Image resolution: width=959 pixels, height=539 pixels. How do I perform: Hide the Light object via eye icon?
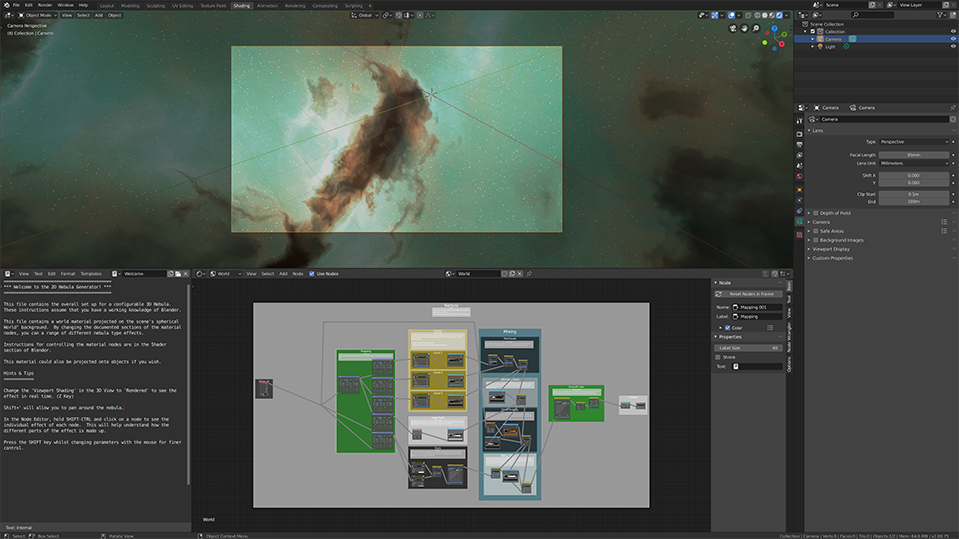point(953,46)
